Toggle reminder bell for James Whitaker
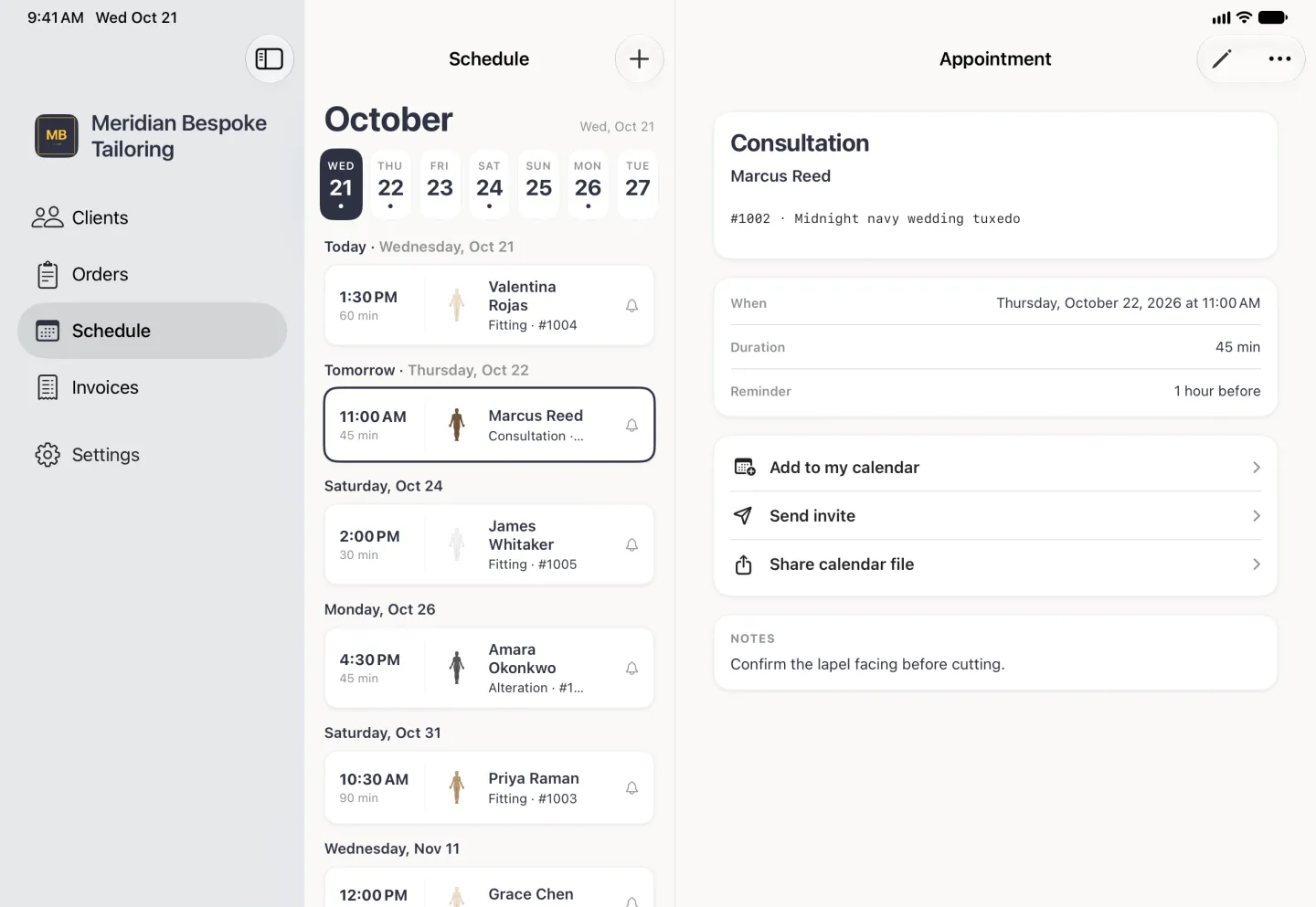Image resolution: width=1316 pixels, height=907 pixels. point(631,545)
